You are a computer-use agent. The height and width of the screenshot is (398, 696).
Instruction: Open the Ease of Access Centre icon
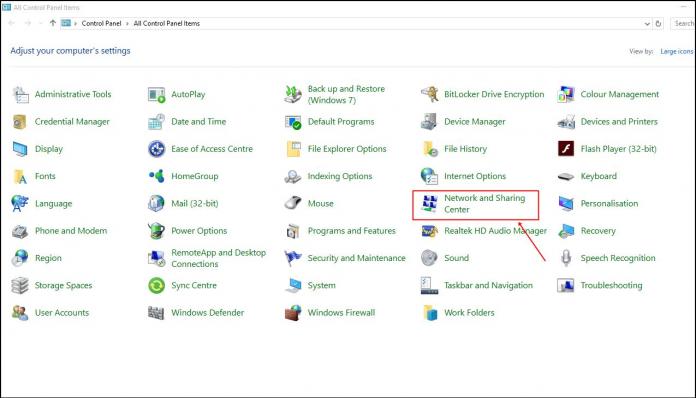coord(156,149)
